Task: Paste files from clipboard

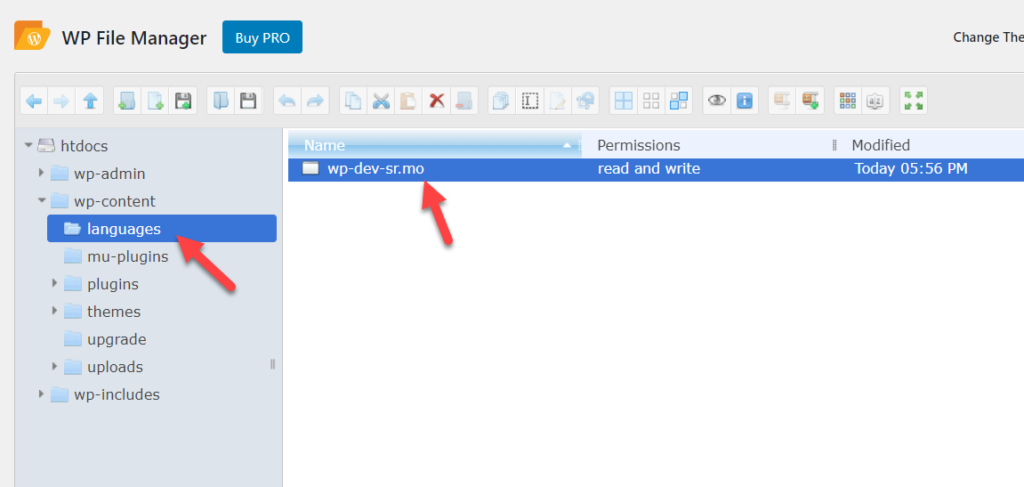Action: (x=409, y=101)
